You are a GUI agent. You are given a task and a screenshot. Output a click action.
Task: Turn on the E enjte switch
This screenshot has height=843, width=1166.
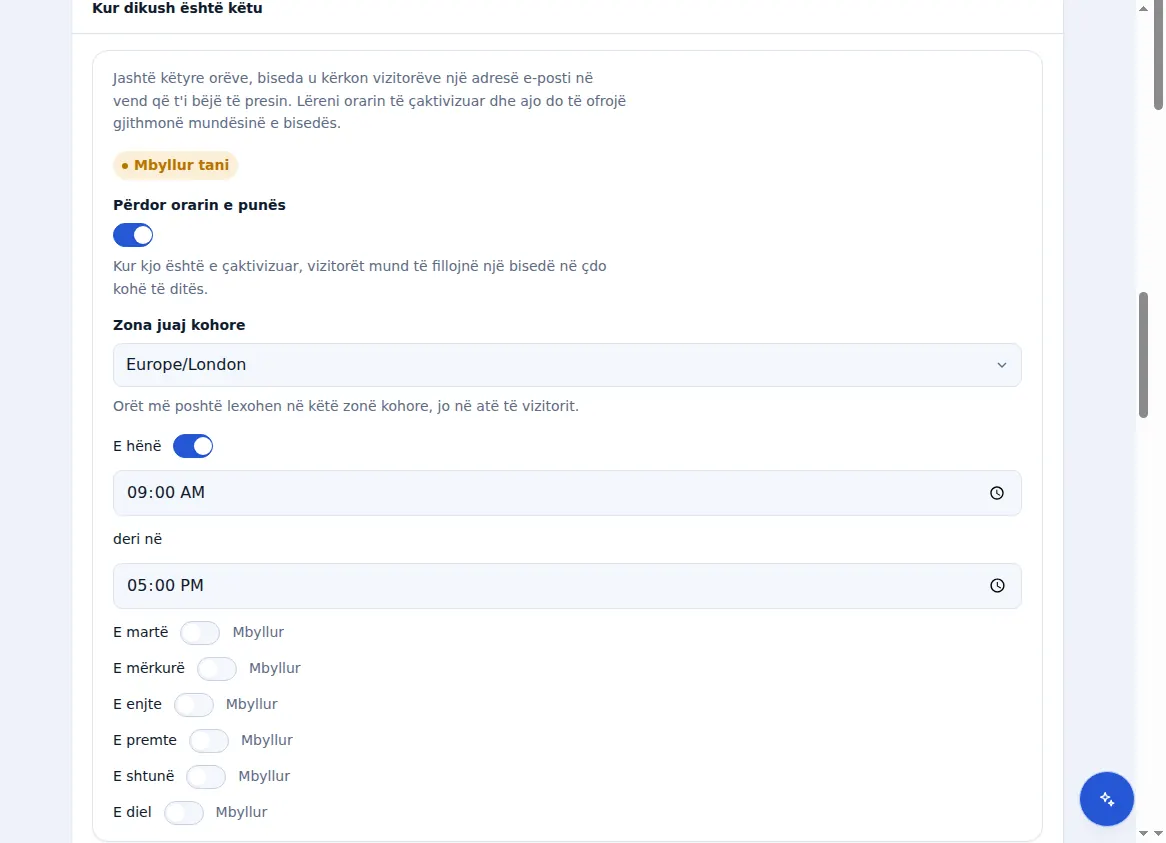pyautogui.click(x=193, y=704)
